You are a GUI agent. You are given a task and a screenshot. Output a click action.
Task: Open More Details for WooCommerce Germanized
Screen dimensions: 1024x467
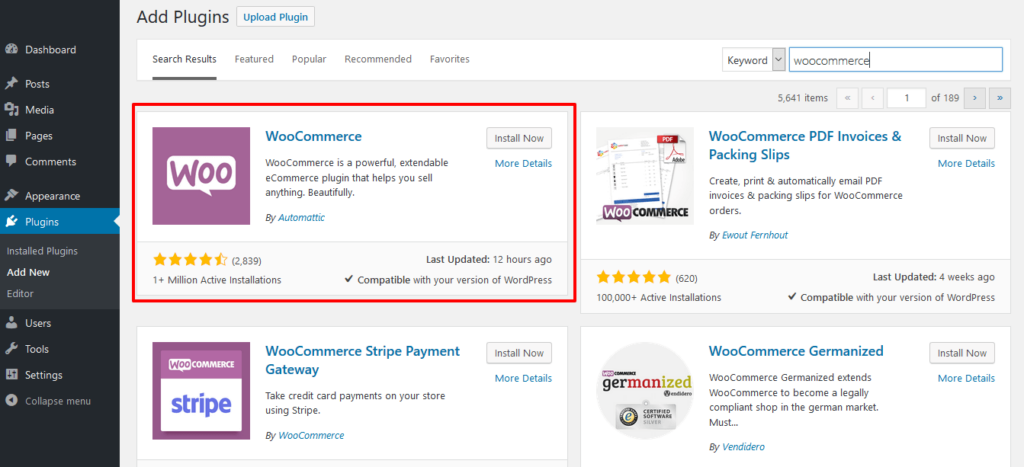pos(967,378)
